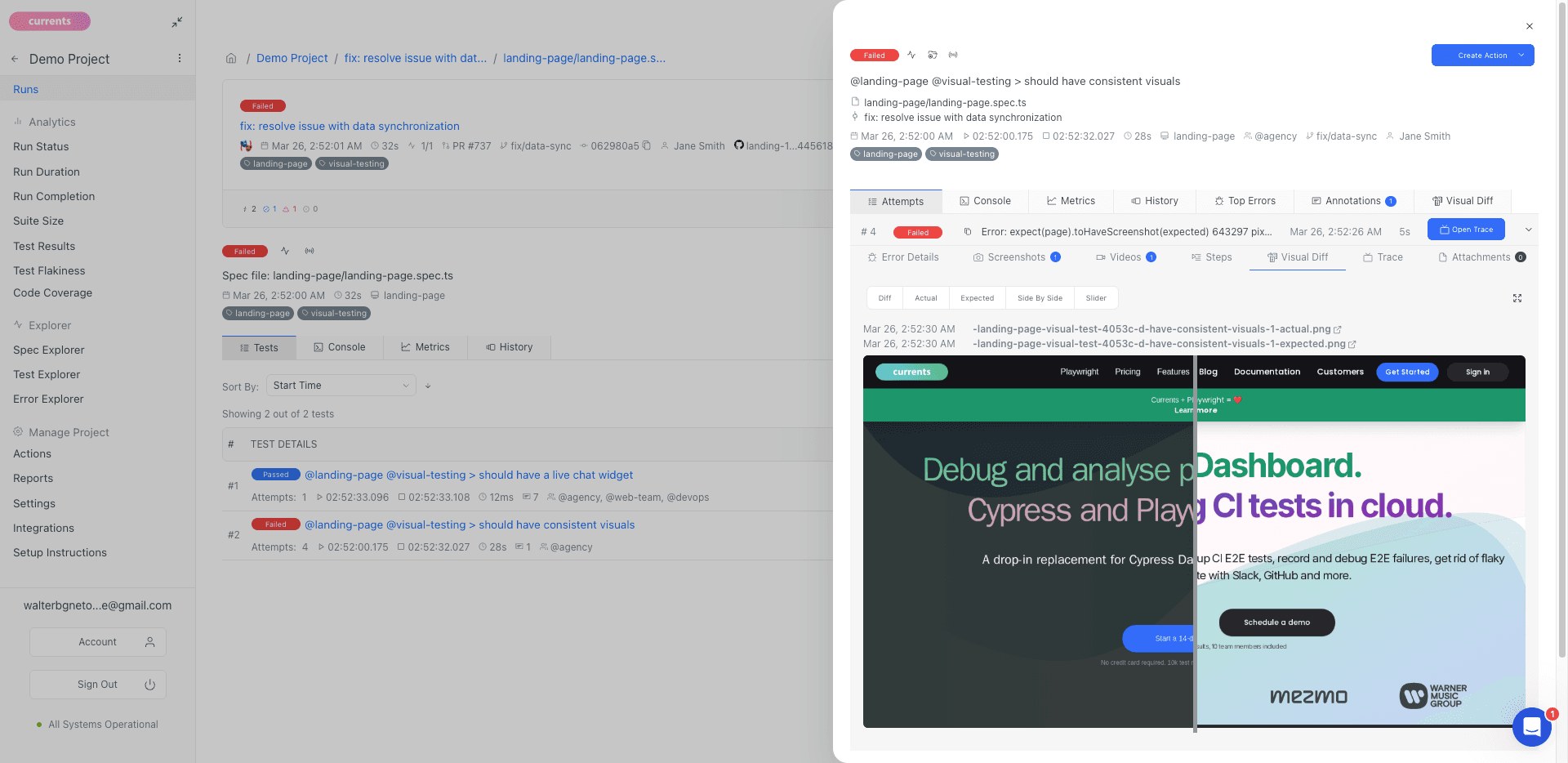Screen dimensions: 1568x763
Task: Click the visual-testing tag chip in the drawer
Action: [x=962, y=154]
